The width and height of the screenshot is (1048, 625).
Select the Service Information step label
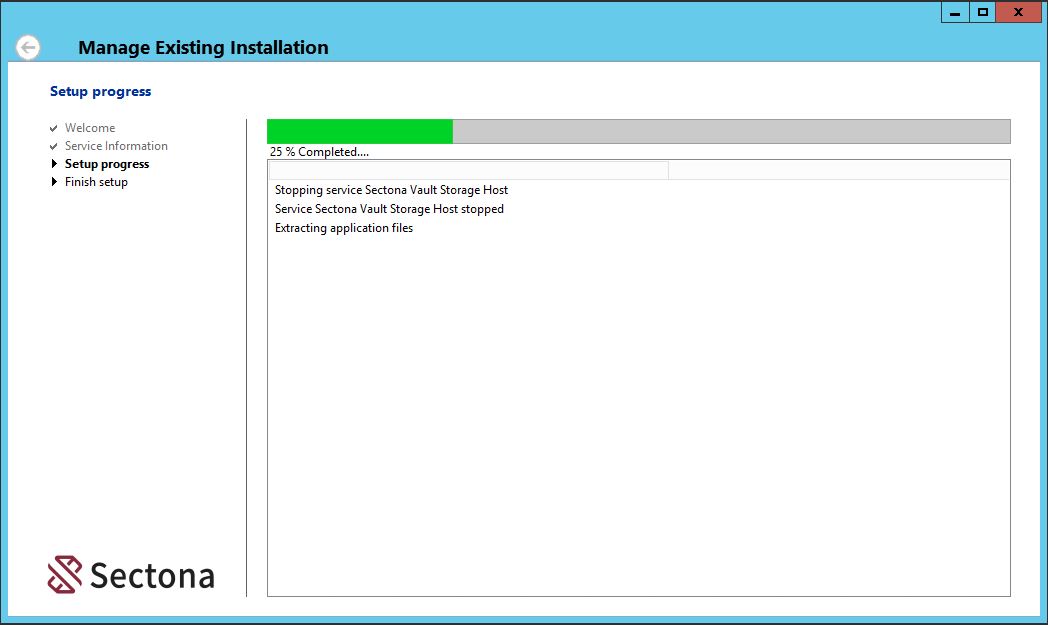116,146
